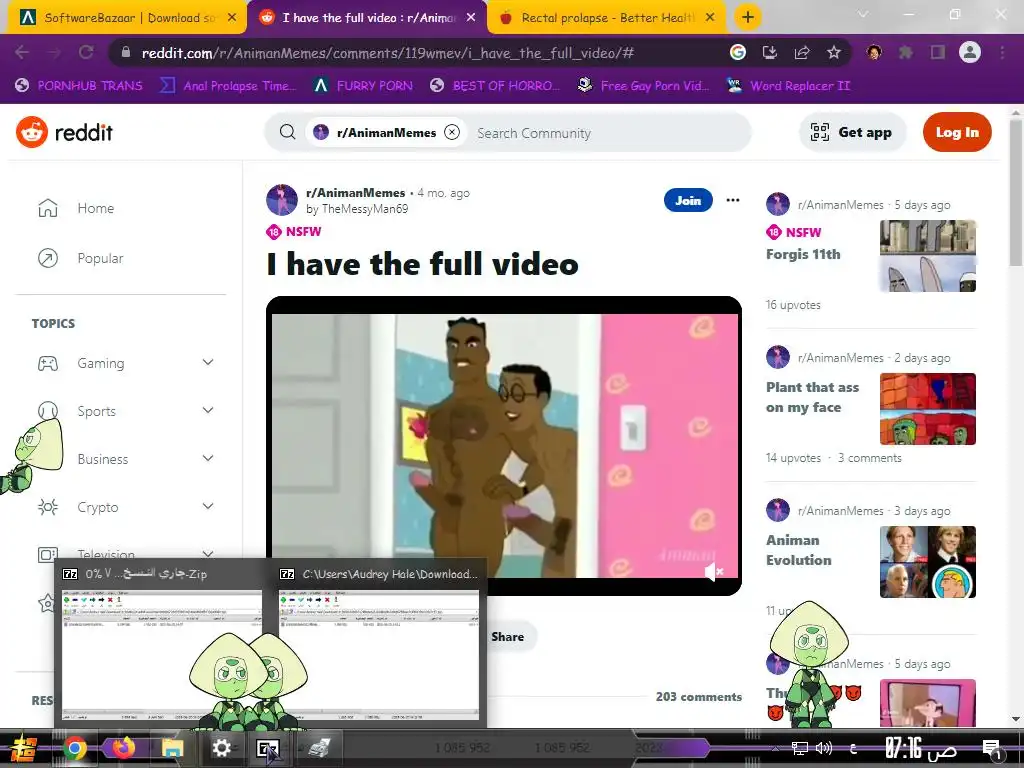Select the 'I have the full video' tab
Screen dimensions: 1024x768
(x=366, y=18)
